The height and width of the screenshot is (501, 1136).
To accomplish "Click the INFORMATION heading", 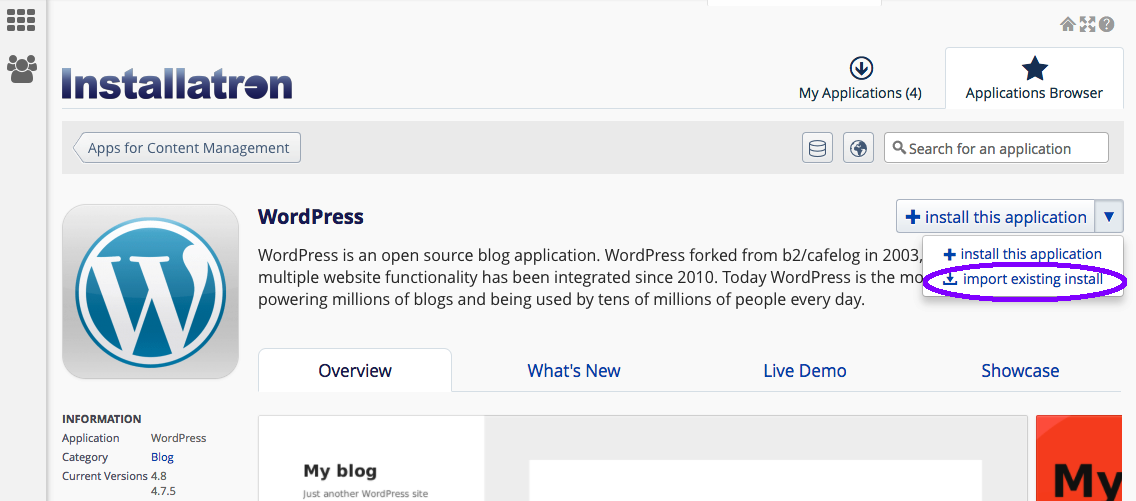I will tap(101, 418).
